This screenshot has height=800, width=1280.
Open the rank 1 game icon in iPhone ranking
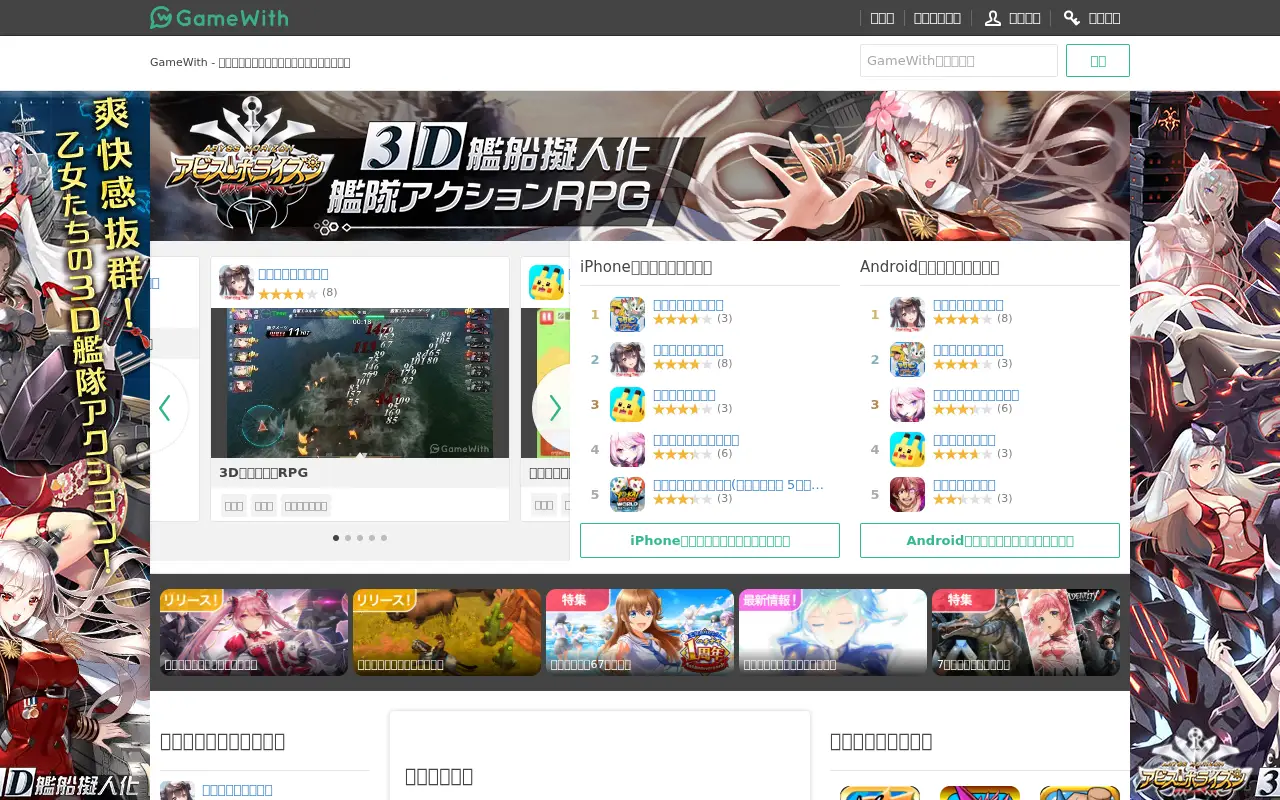pyautogui.click(x=627, y=314)
